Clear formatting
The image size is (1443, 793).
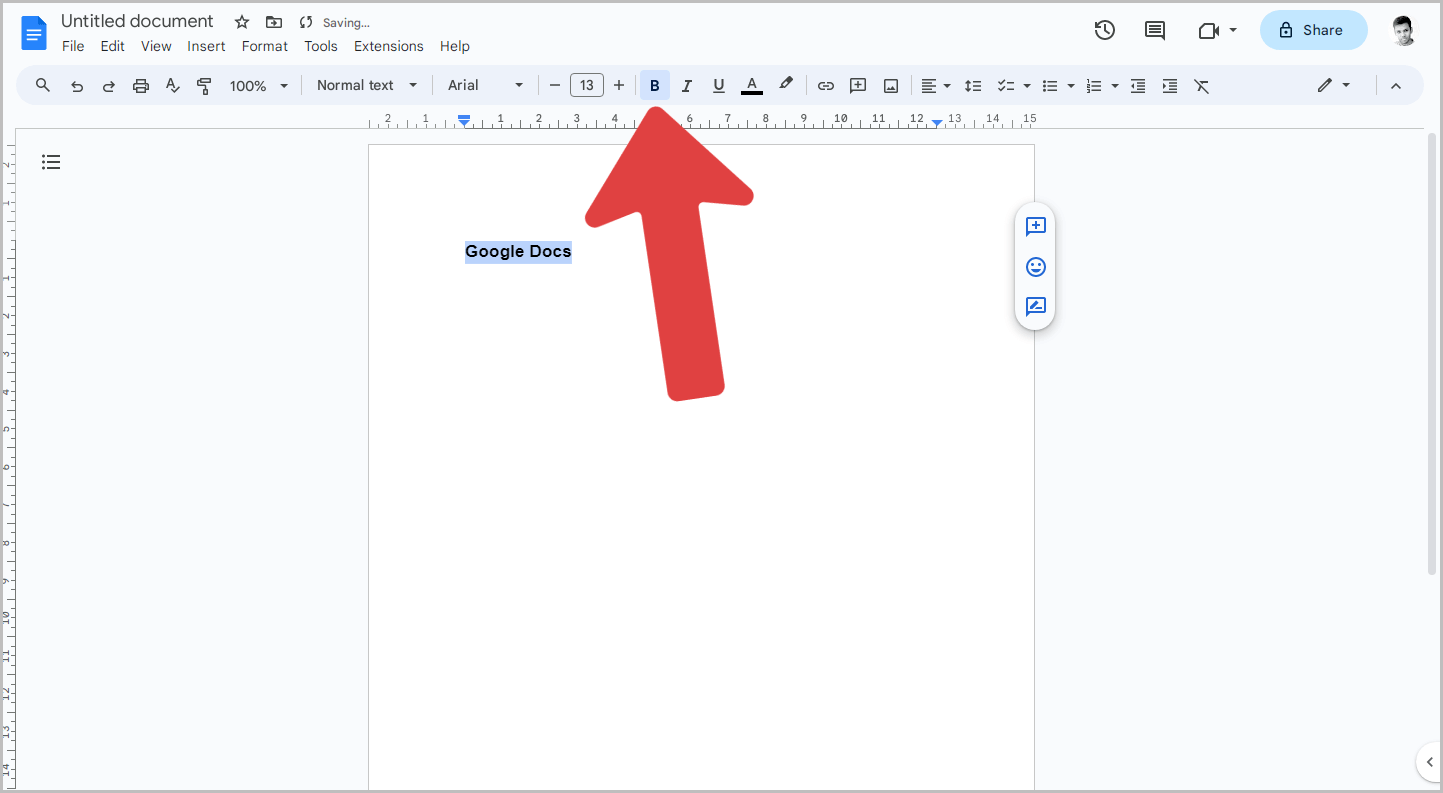point(1202,86)
